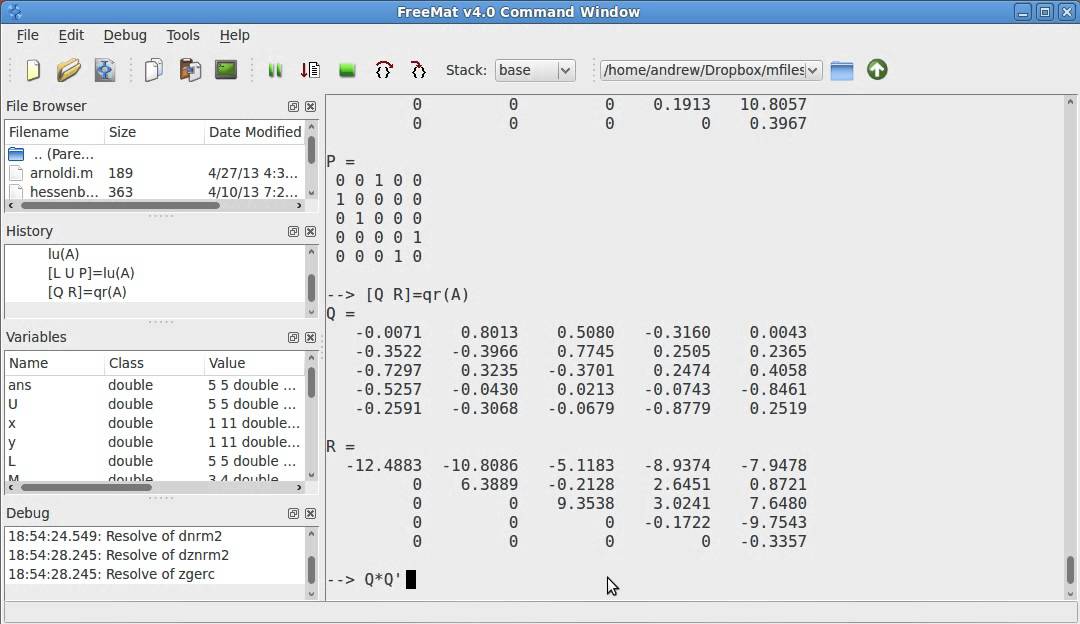This screenshot has height=624, width=1080.
Task: Open the Edit menu
Action: (x=71, y=35)
